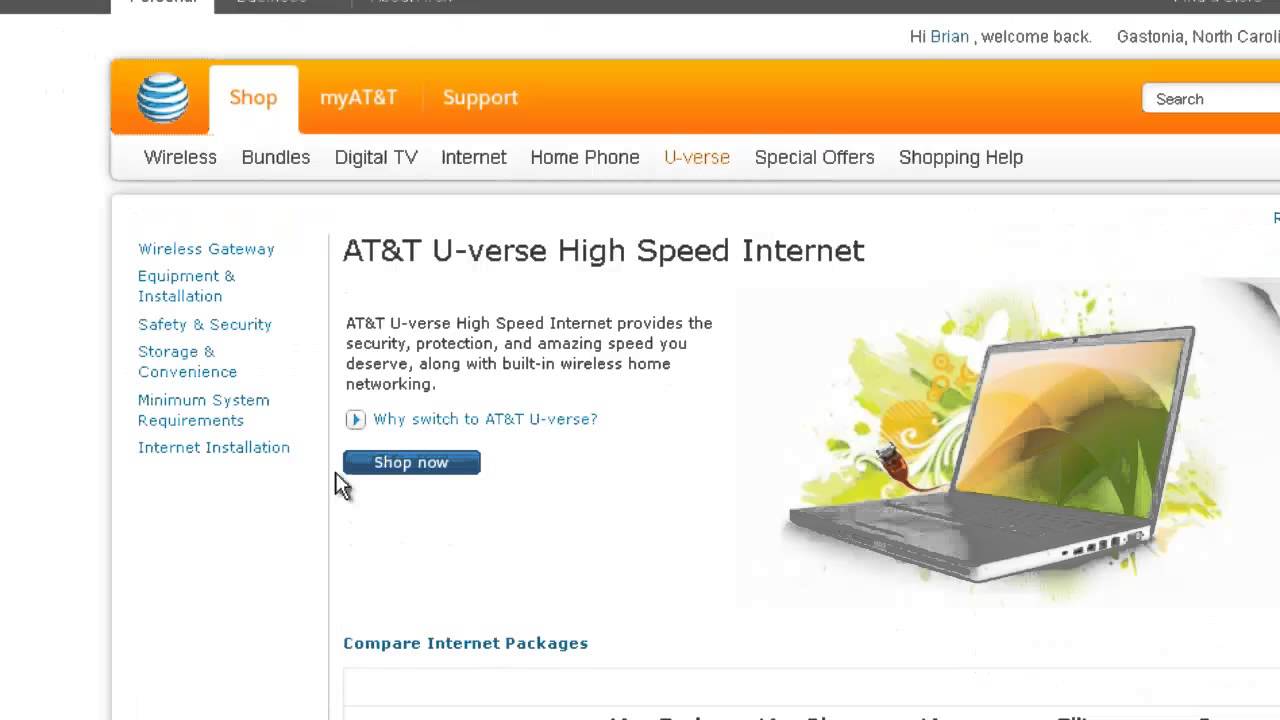Open Safety & Security sidebar link
1280x720 pixels.
(205, 324)
